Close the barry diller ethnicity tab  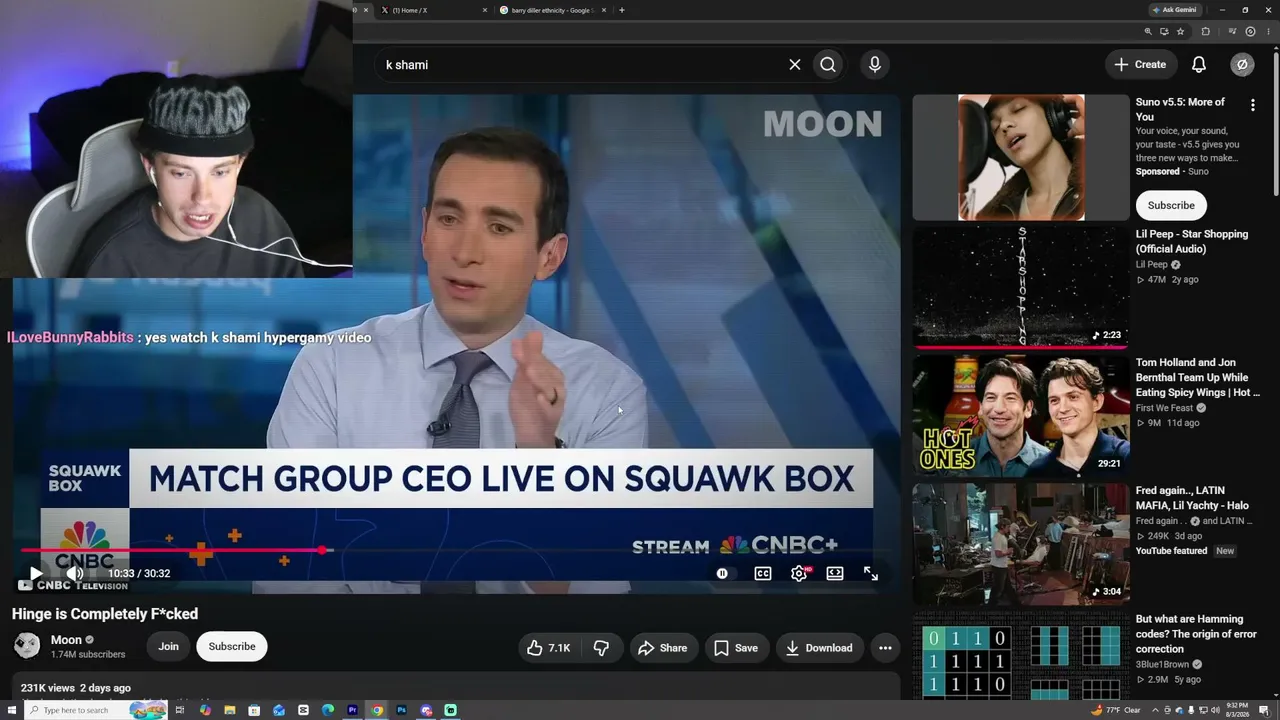point(604,10)
